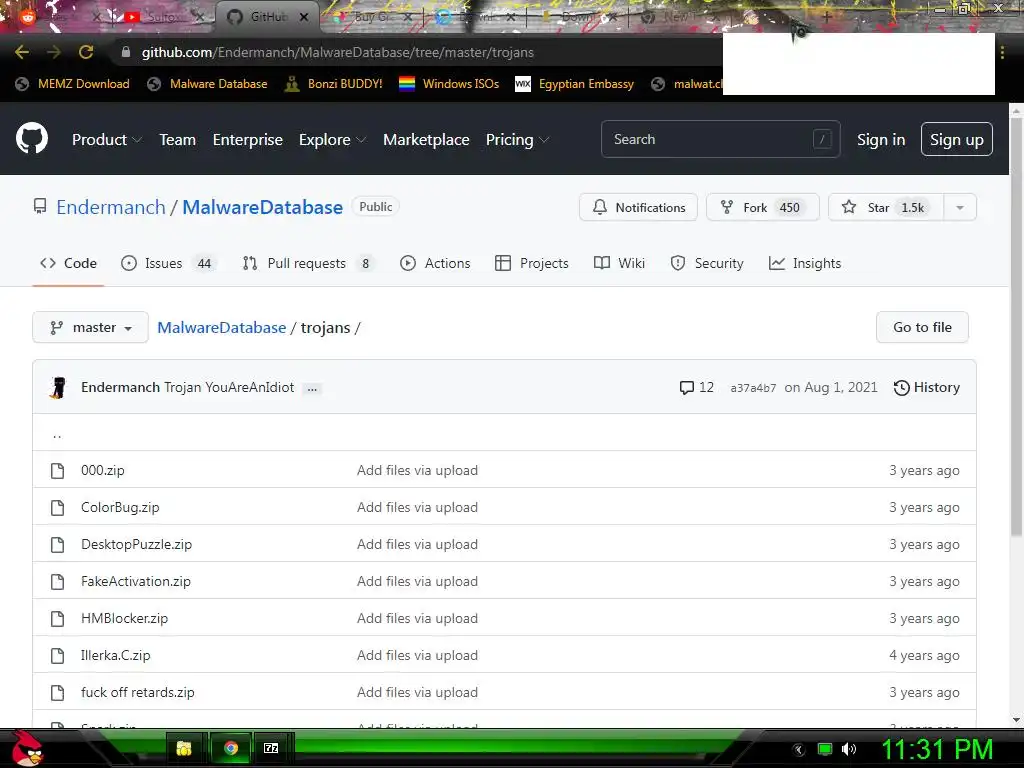Open commit hash a37a4b7
1024x768 pixels.
click(x=753, y=388)
